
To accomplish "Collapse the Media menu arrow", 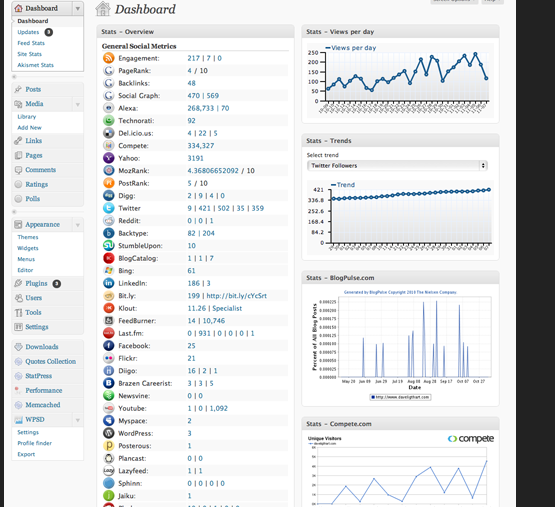I will point(78,104).
